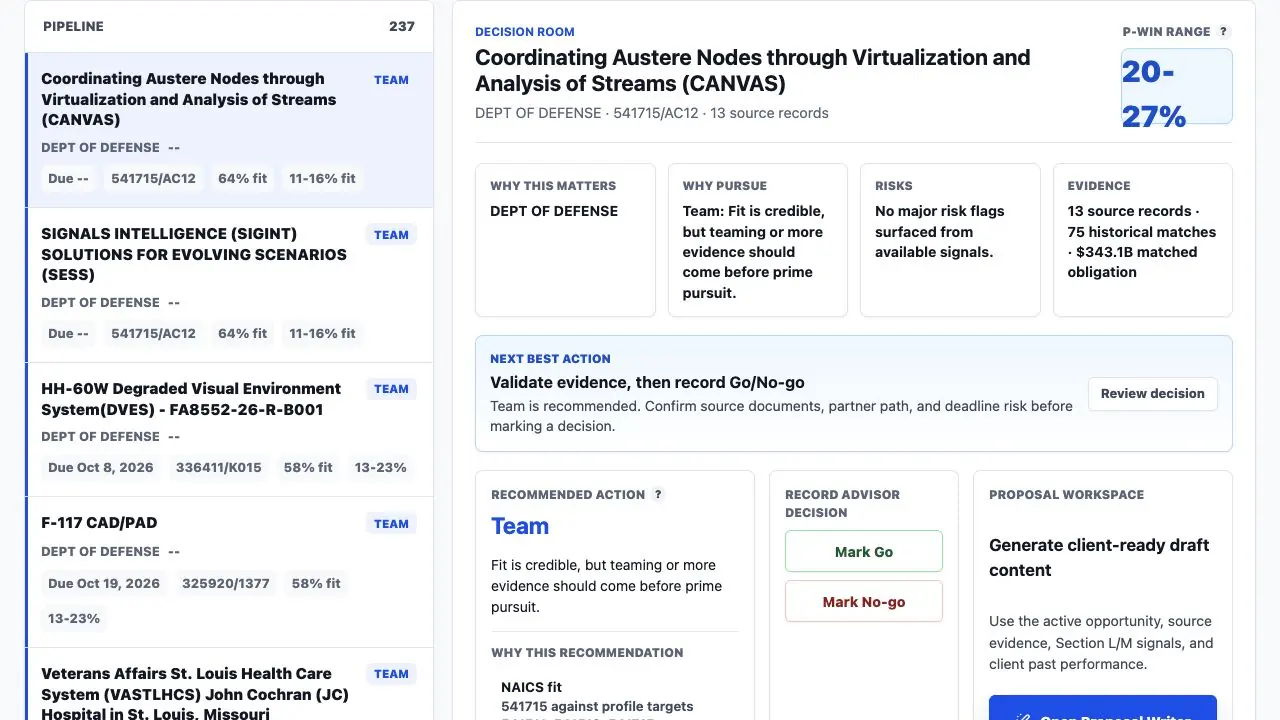
Task: Click TEAM badge on HH-60W row
Action: click(391, 389)
